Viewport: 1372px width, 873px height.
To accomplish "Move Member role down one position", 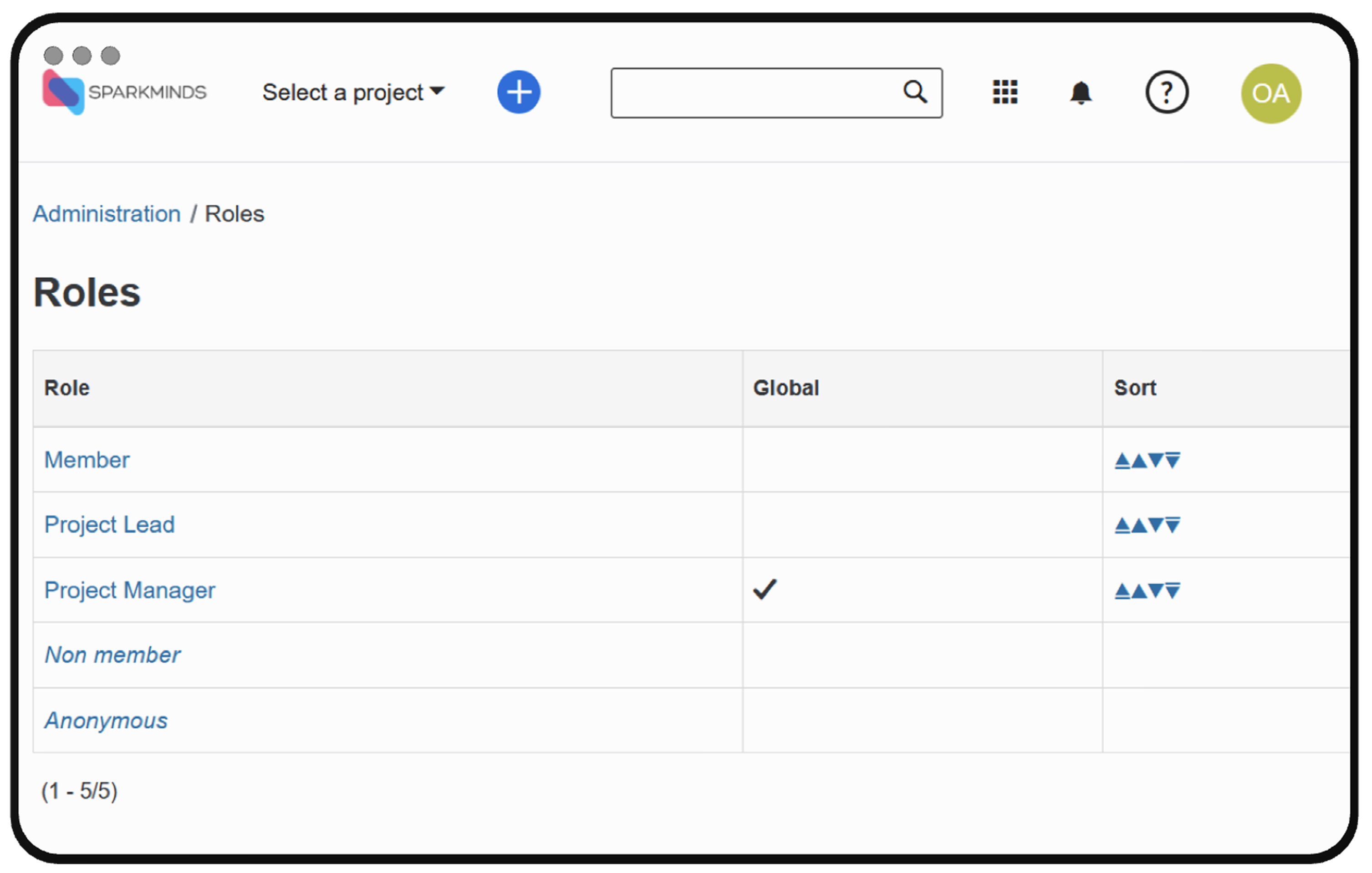I will (1156, 460).
